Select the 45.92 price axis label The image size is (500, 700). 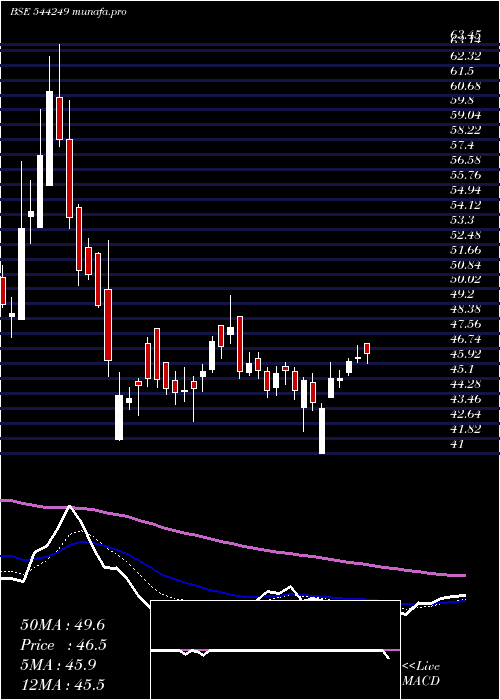click(466, 354)
